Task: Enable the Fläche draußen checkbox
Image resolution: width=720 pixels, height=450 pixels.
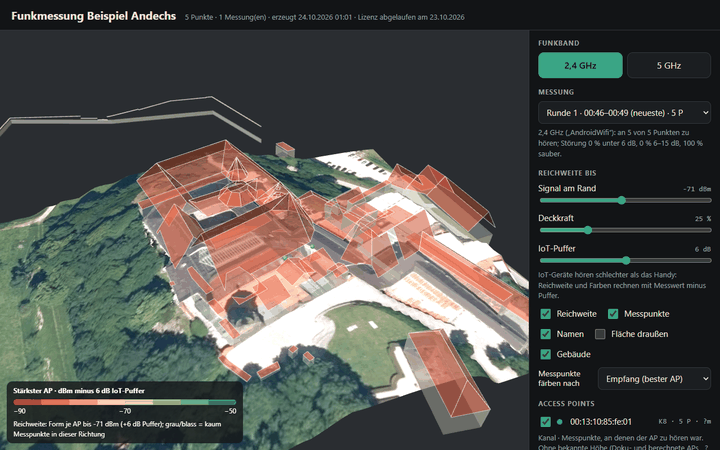Action: [x=600, y=334]
